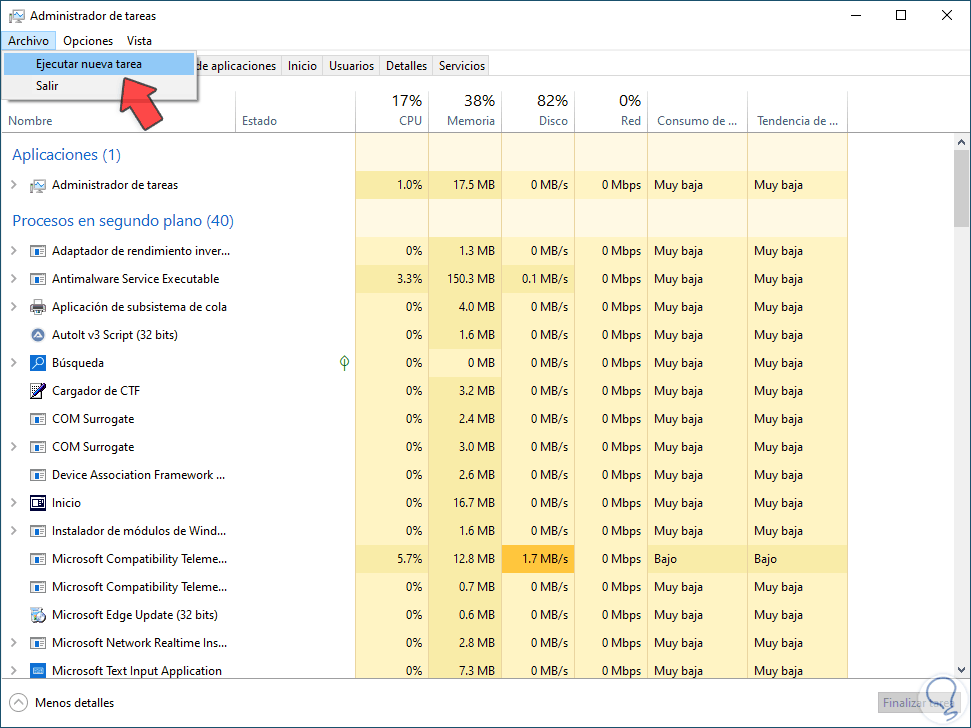Click the 16.7 MB memory cell of Inicio
The width and height of the screenshot is (971, 728).
465,503
